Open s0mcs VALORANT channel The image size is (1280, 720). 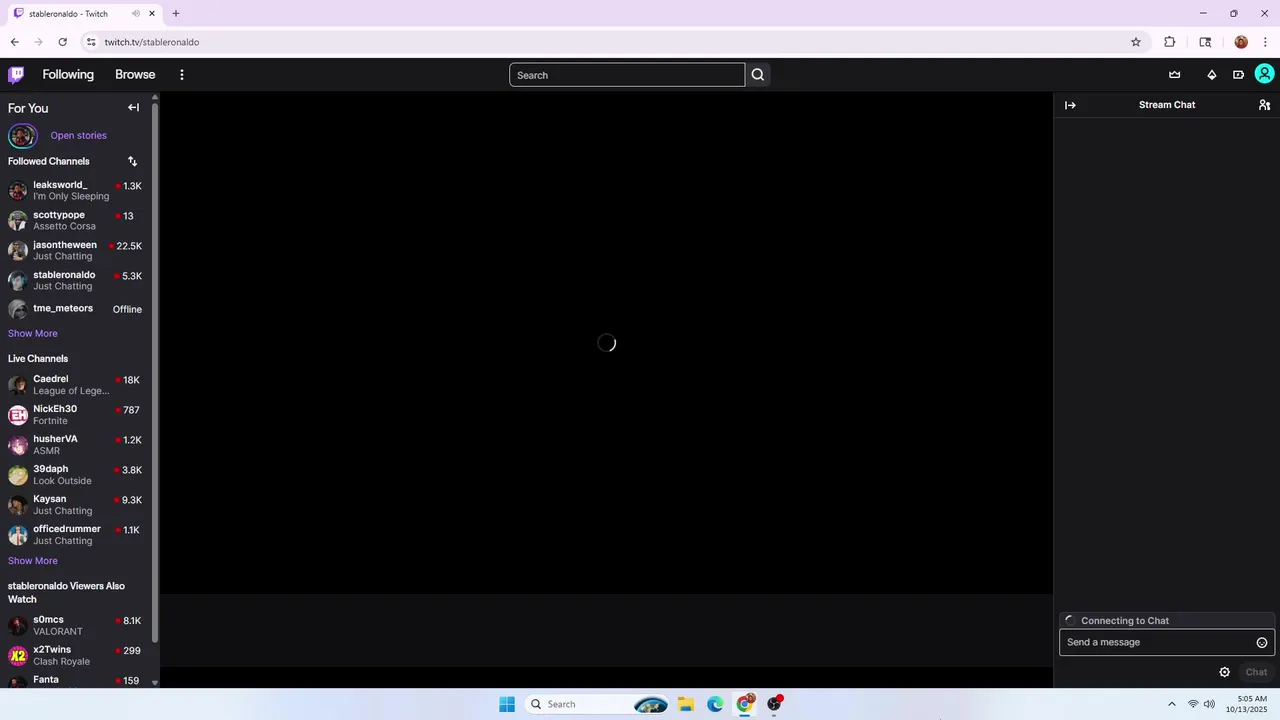(x=76, y=625)
